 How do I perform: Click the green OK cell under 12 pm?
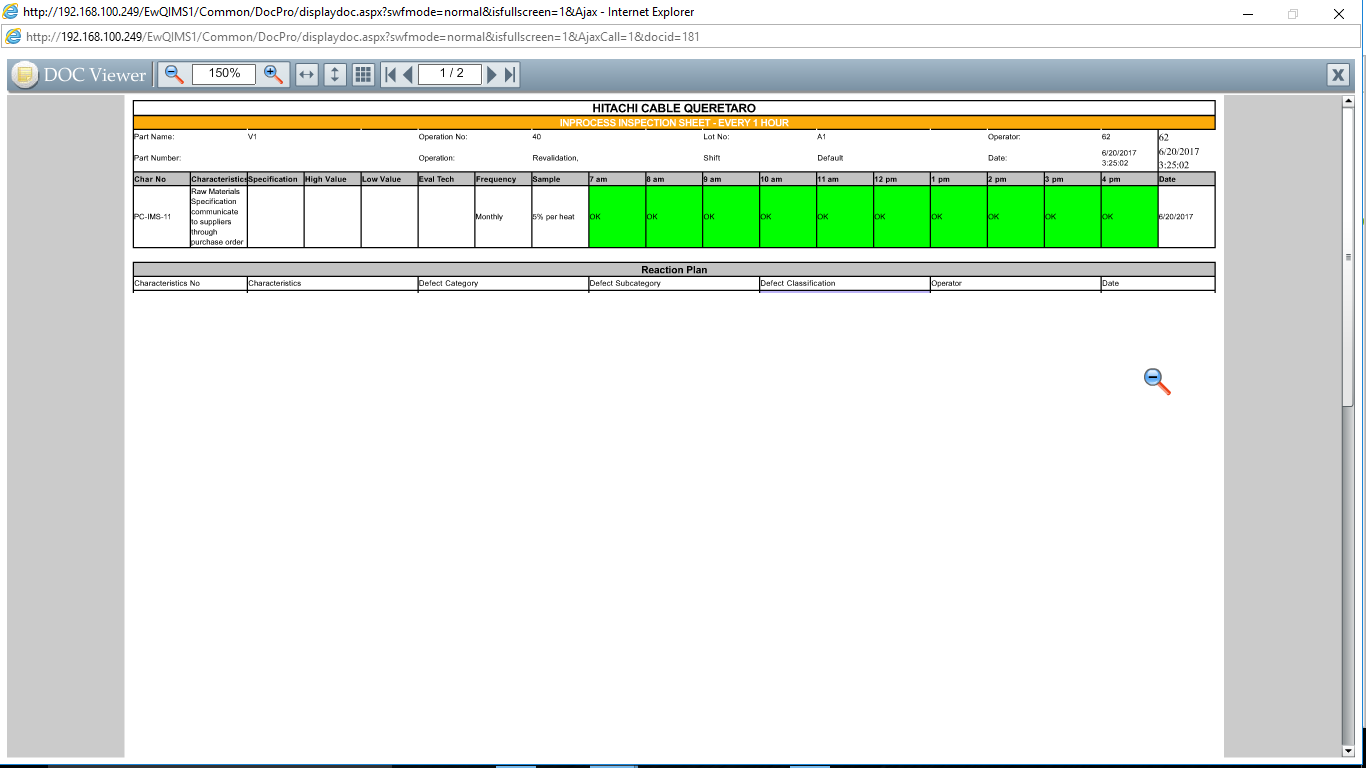click(903, 216)
